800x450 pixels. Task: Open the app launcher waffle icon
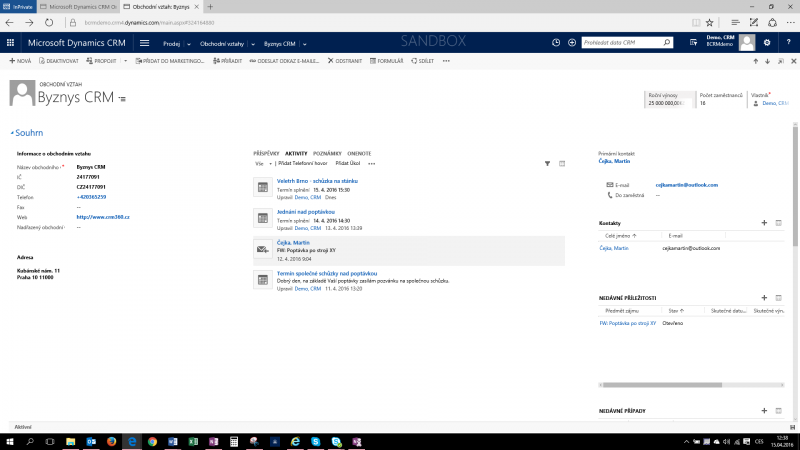point(10,43)
